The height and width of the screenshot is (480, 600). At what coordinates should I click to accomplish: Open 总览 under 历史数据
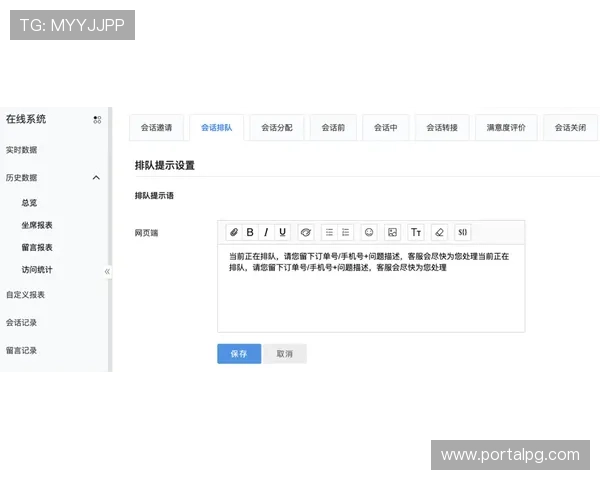pyautogui.click(x=29, y=202)
